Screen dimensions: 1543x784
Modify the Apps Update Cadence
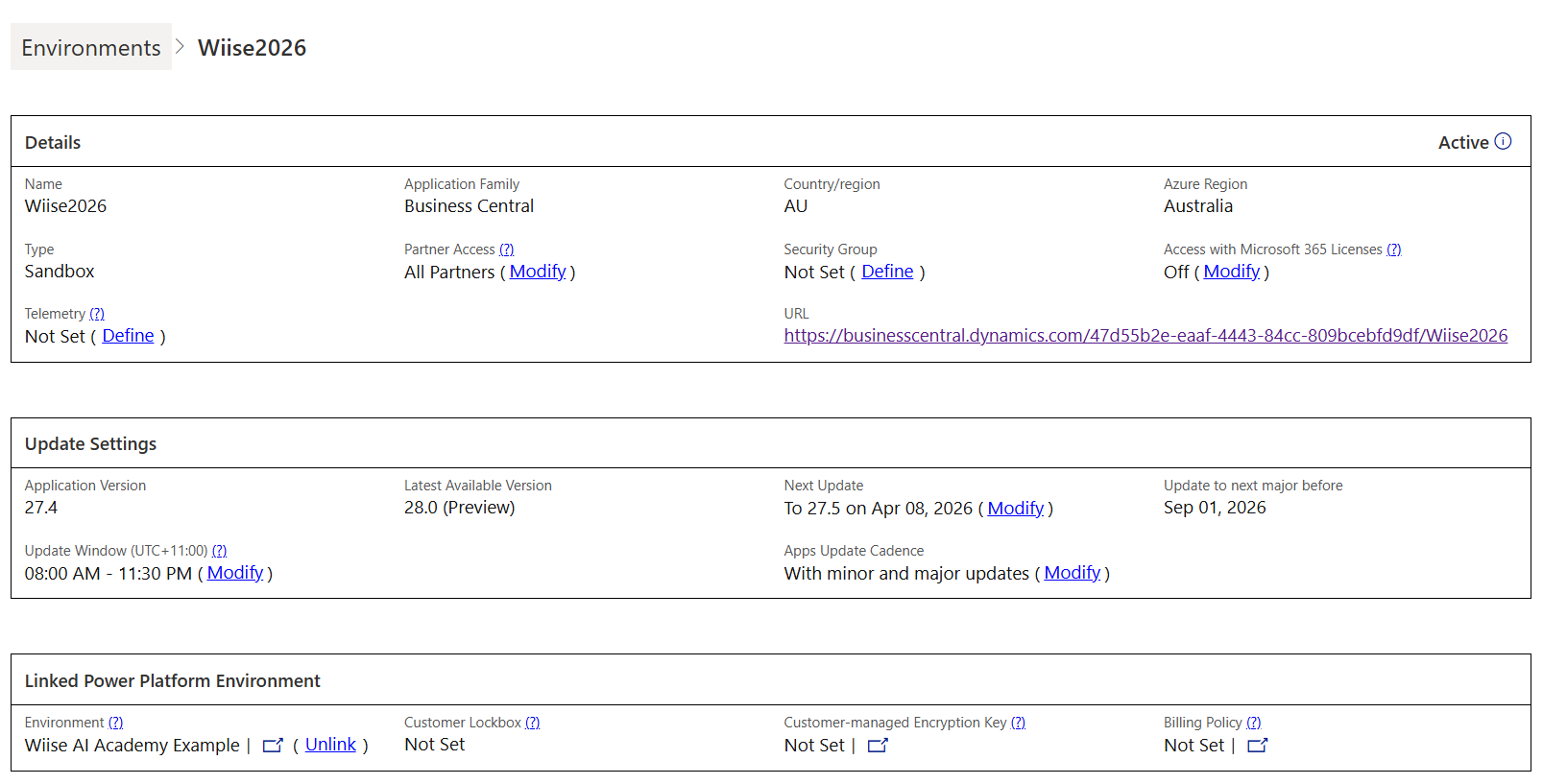pos(1072,573)
